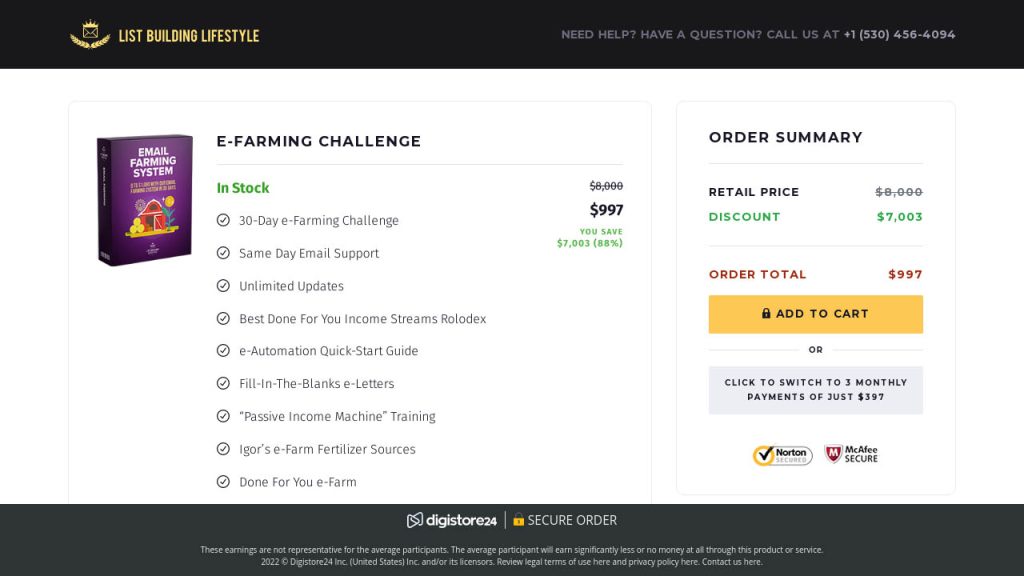Click the Email Farming System product box image

145,200
